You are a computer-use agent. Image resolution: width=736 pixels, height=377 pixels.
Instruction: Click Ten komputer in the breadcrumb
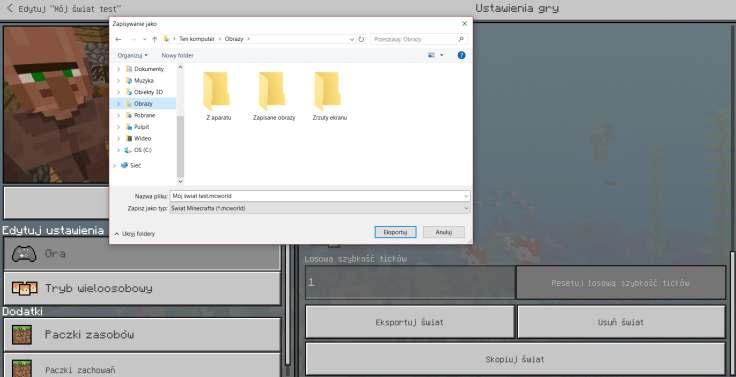tap(196, 39)
